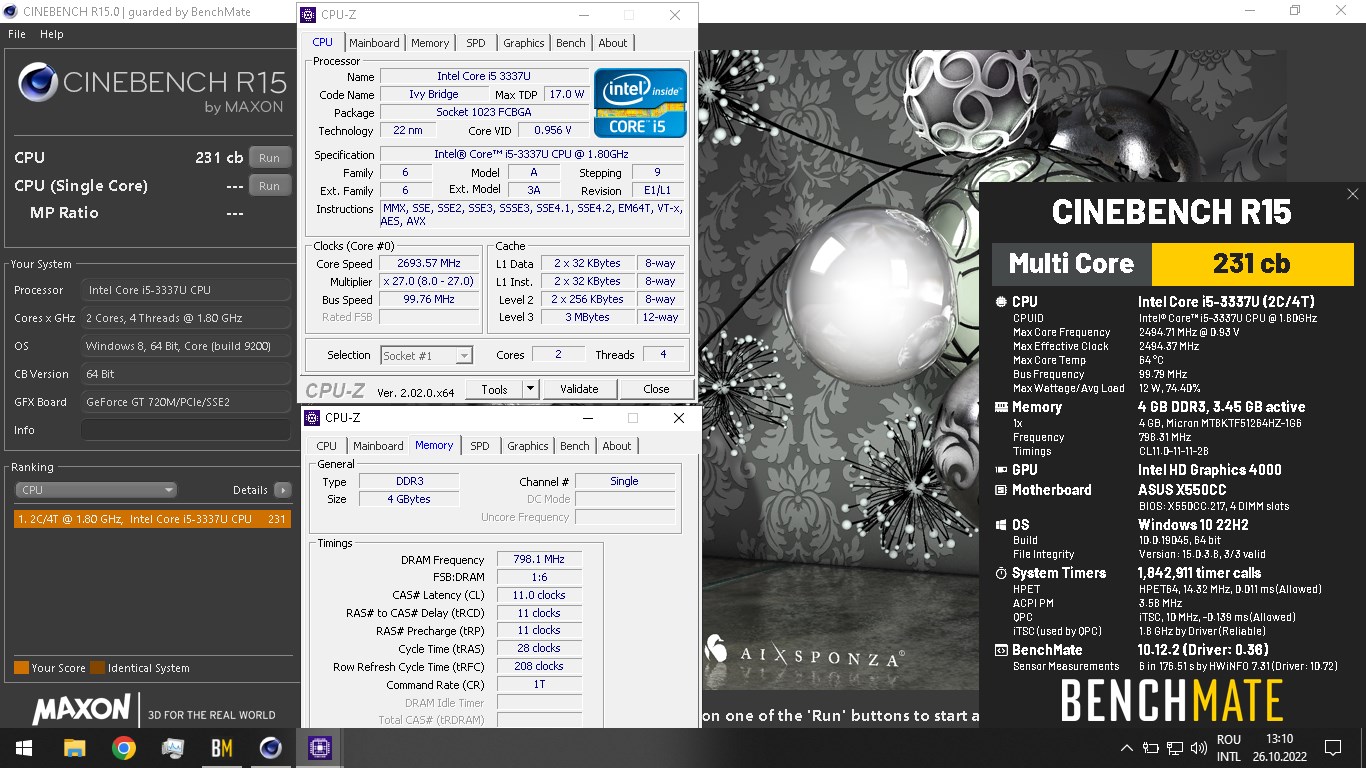The width and height of the screenshot is (1366, 768).
Task: Open the Windows Start menu
Action: click(x=24, y=747)
